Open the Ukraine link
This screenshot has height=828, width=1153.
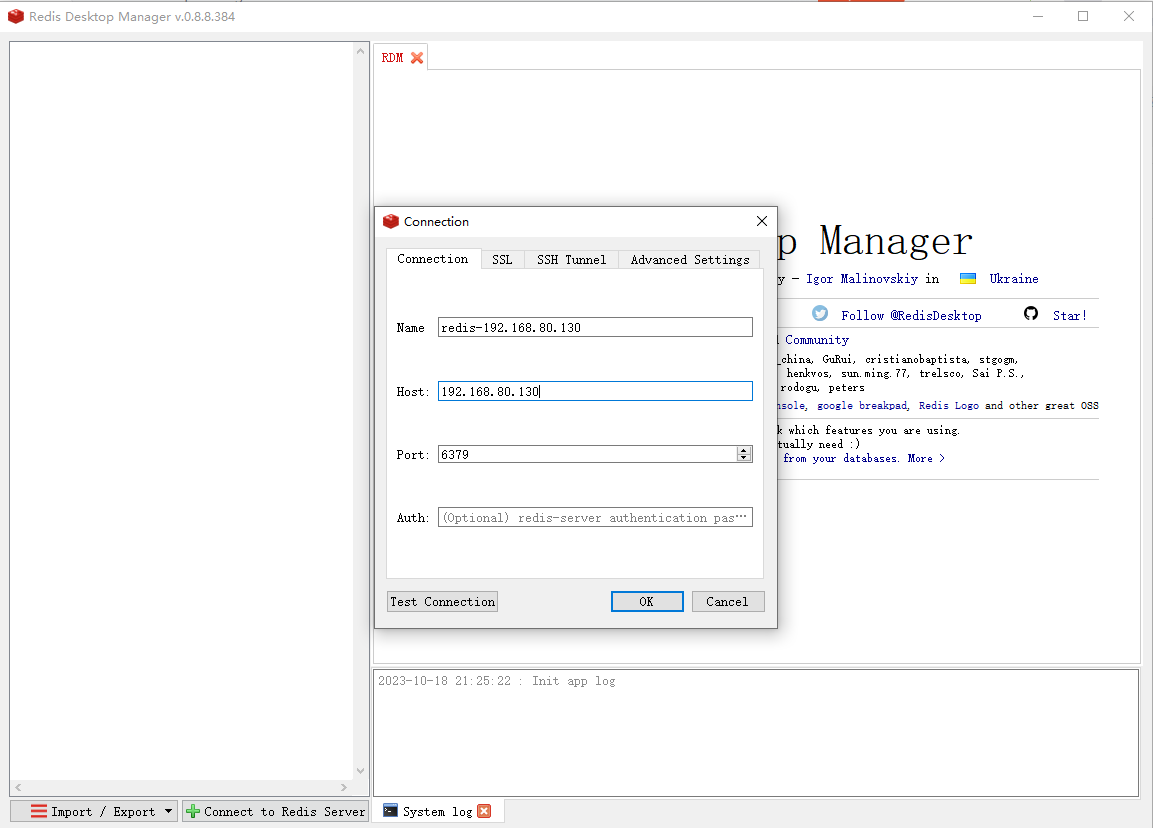tap(1014, 279)
